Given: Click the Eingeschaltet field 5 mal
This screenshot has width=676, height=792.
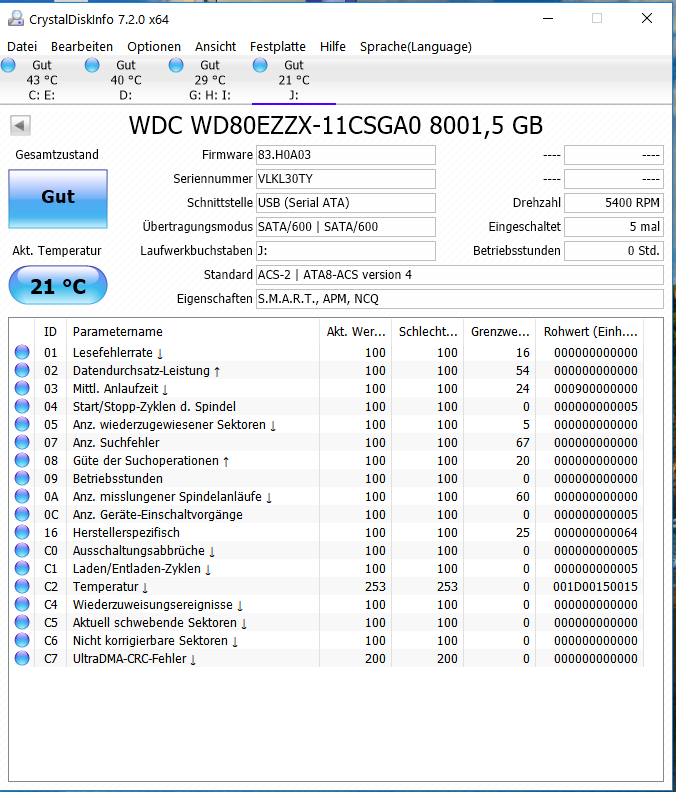Looking at the screenshot, I should pos(614,227).
